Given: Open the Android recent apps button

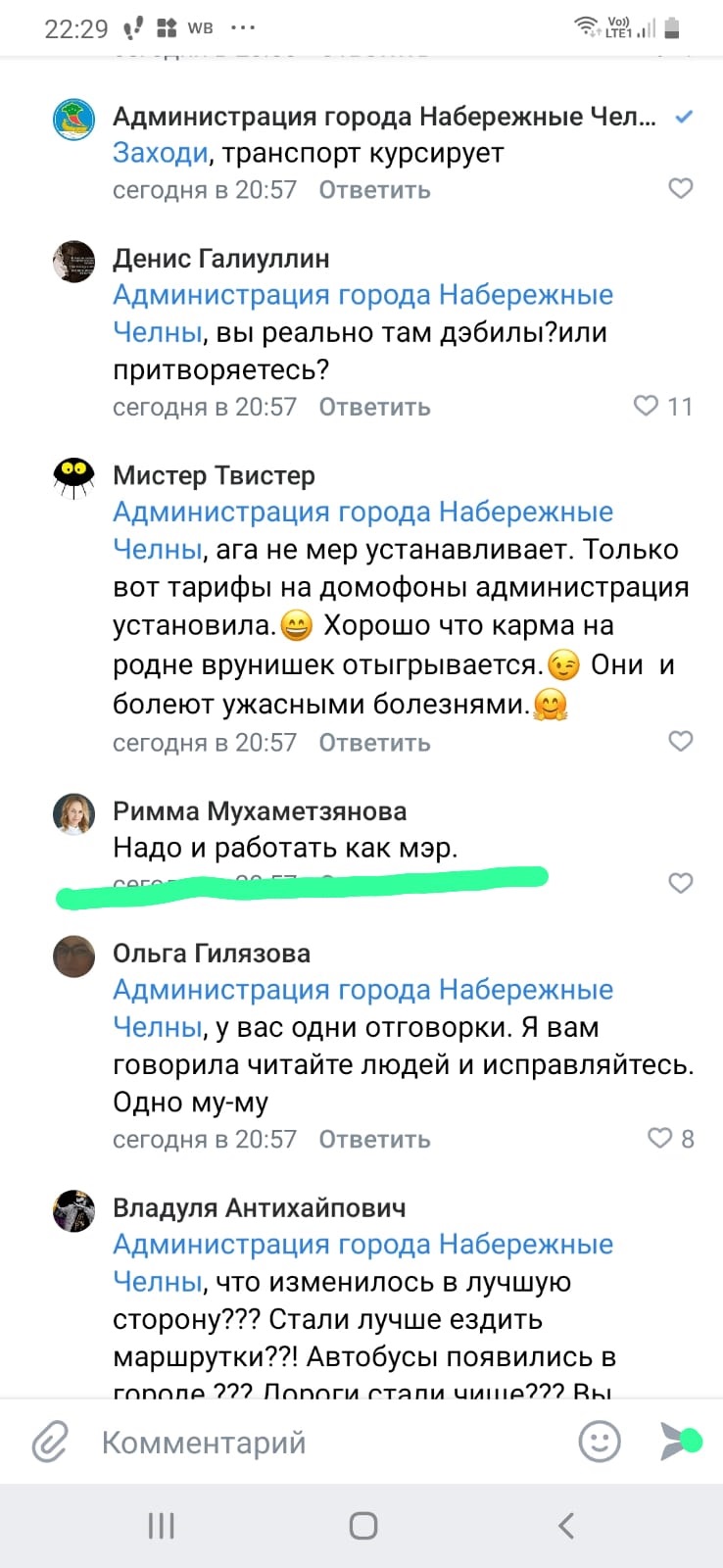Looking at the screenshot, I should pyautogui.click(x=161, y=1526).
